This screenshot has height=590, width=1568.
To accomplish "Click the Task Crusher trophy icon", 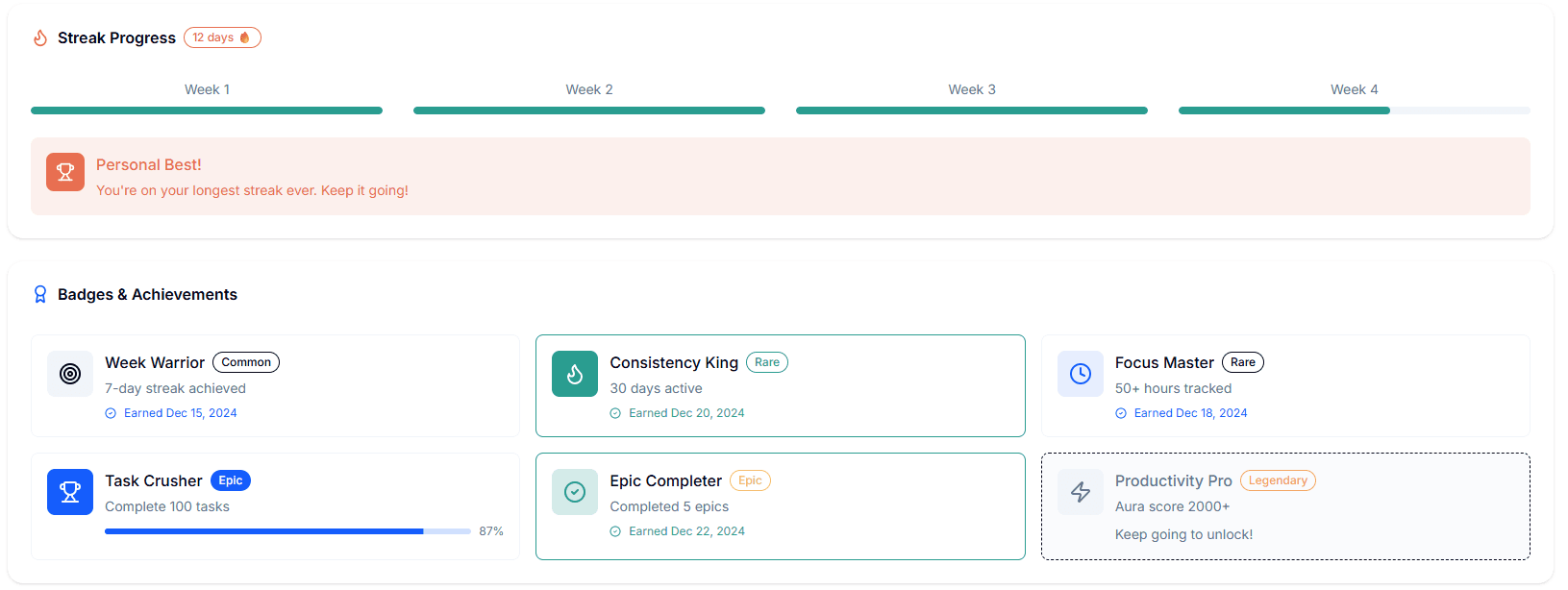I will click(70, 492).
